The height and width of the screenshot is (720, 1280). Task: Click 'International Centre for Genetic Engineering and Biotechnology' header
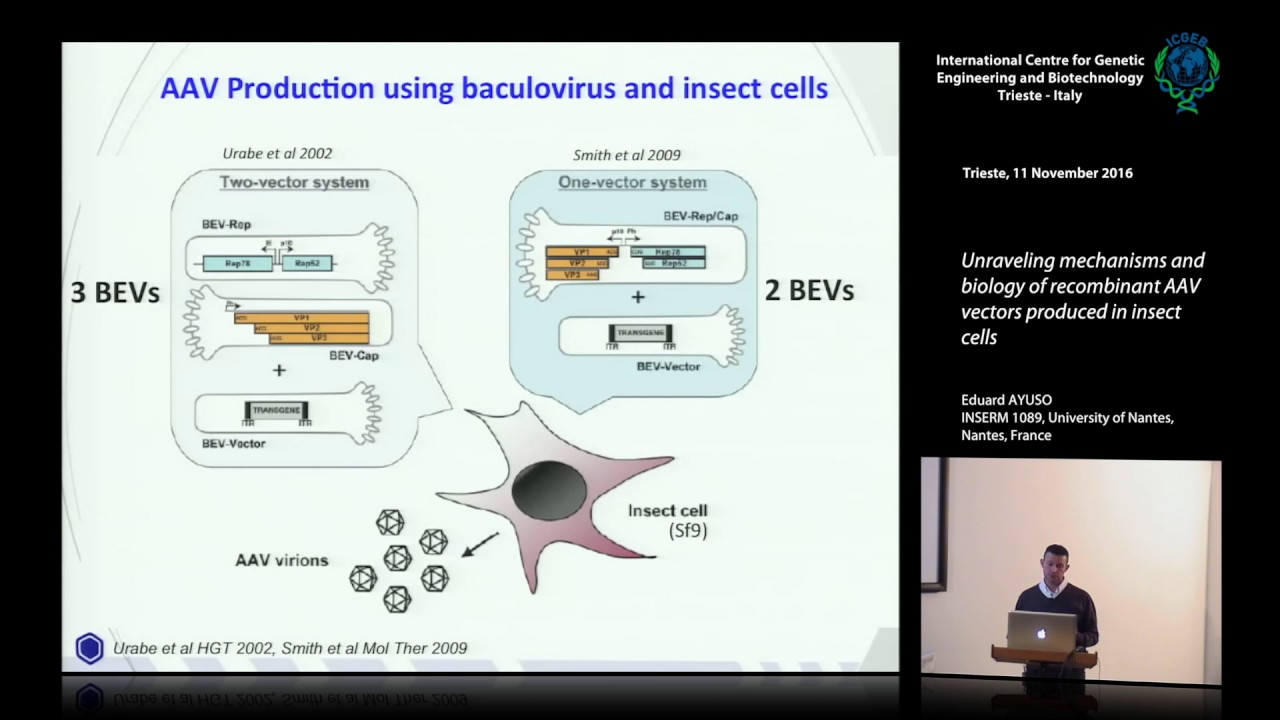click(x=1040, y=78)
